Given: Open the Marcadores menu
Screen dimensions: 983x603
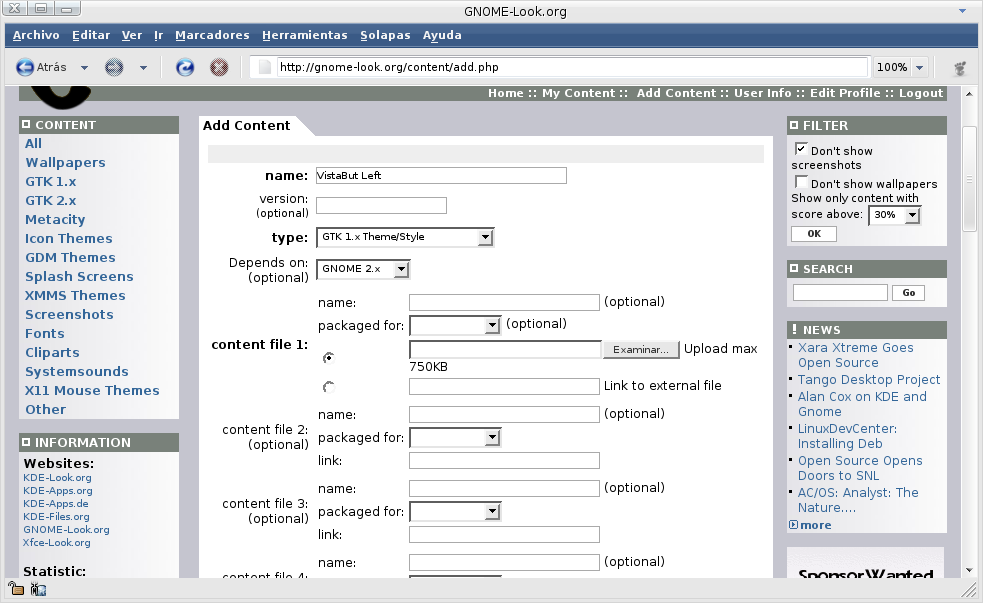Looking at the screenshot, I should [x=213, y=35].
